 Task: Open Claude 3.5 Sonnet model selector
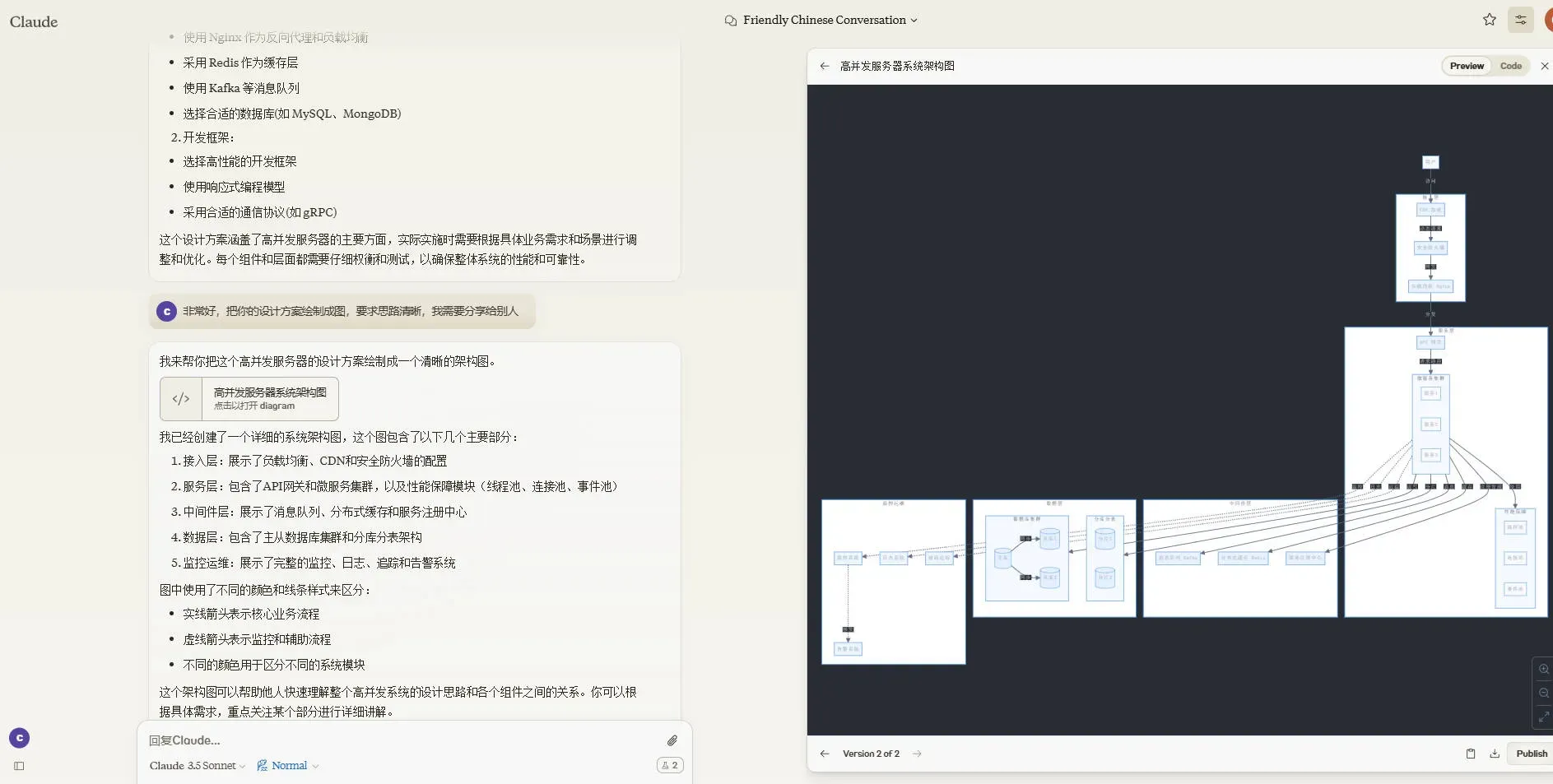[197, 766]
